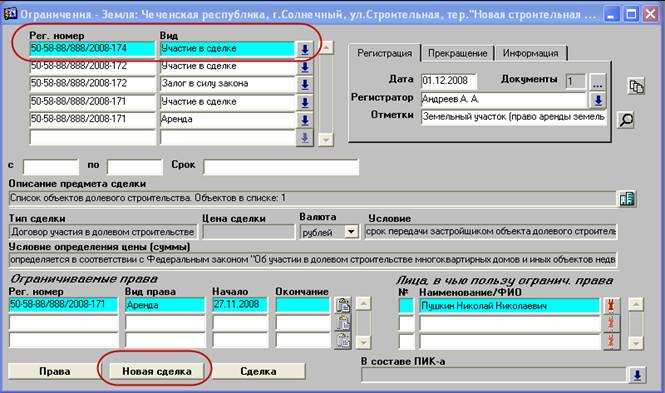Click person icon beside Пушкин Николай Николаевич
Viewport: 665px width, 393px height.
click(x=611, y=306)
